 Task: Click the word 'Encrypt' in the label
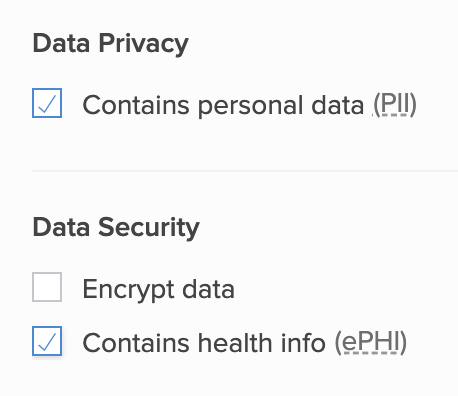pos(128,290)
